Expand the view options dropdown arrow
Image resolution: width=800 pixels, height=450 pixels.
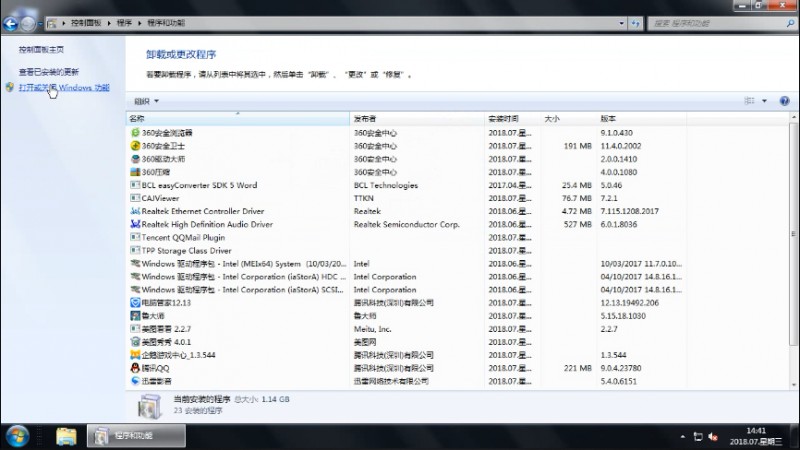pyautogui.click(x=764, y=101)
